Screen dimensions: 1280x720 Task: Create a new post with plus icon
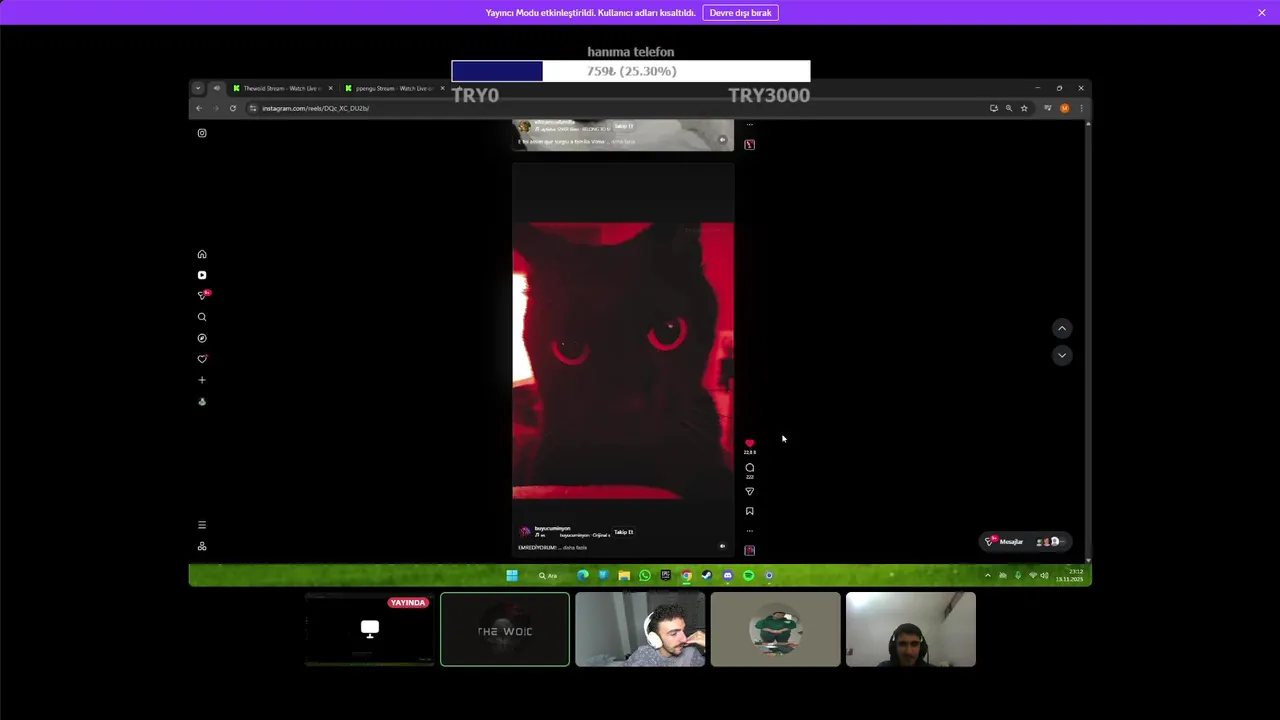(202, 380)
